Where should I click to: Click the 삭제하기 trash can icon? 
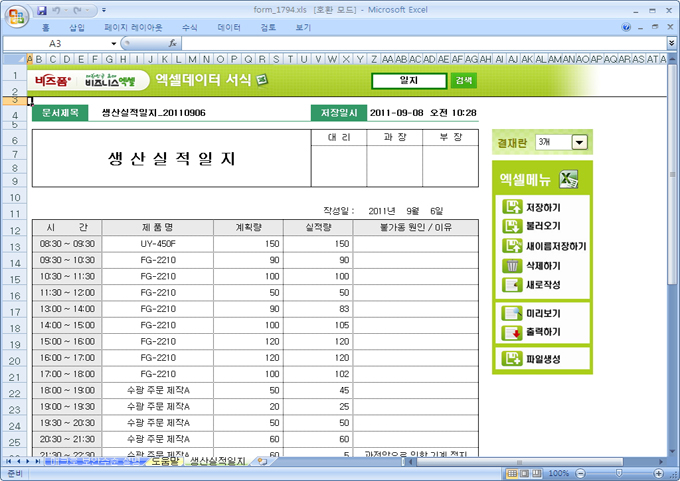(x=512, y=265)
